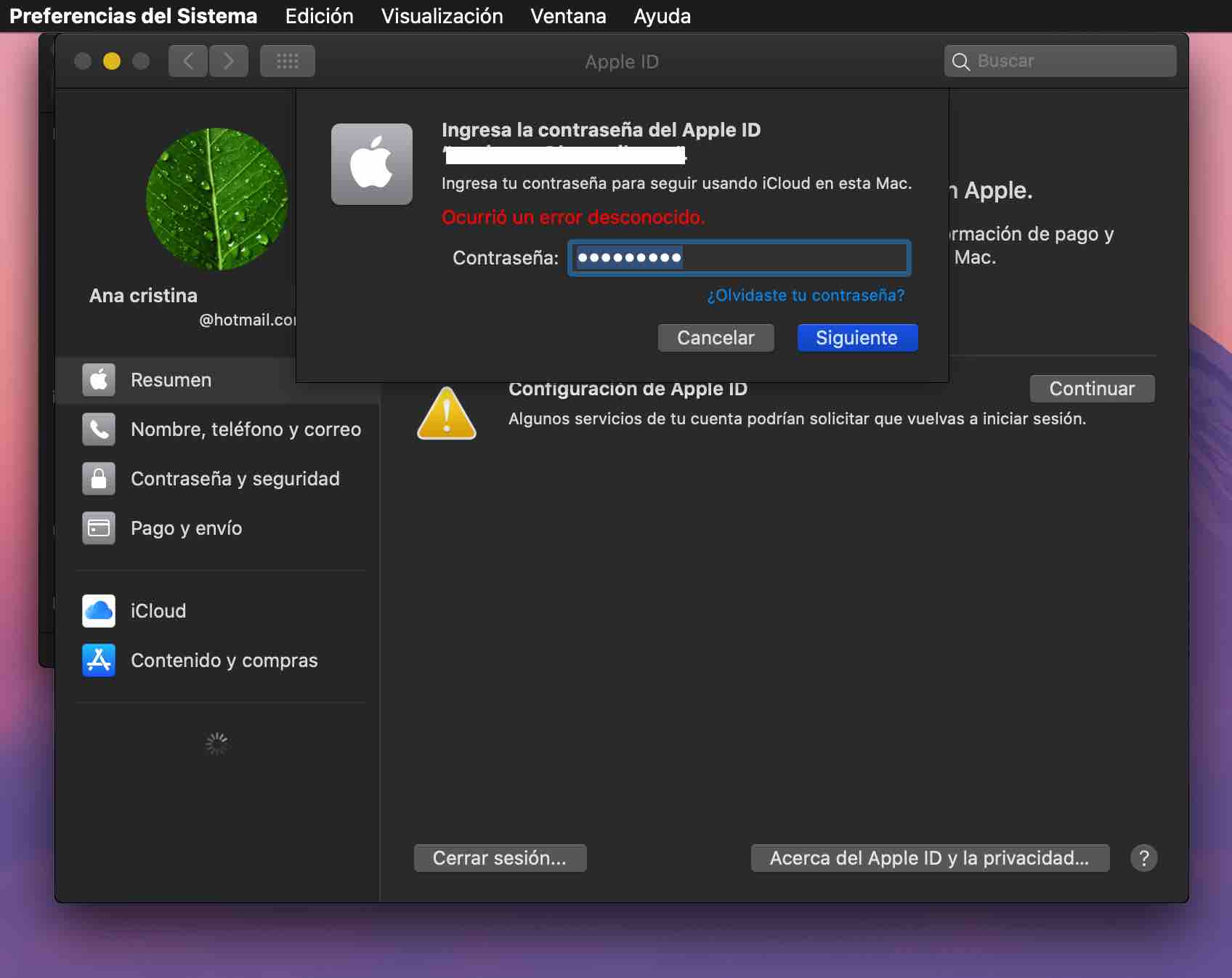This screenshot has height=978, width=1232.
Task: Open the Edición menu
Action: 320,16
